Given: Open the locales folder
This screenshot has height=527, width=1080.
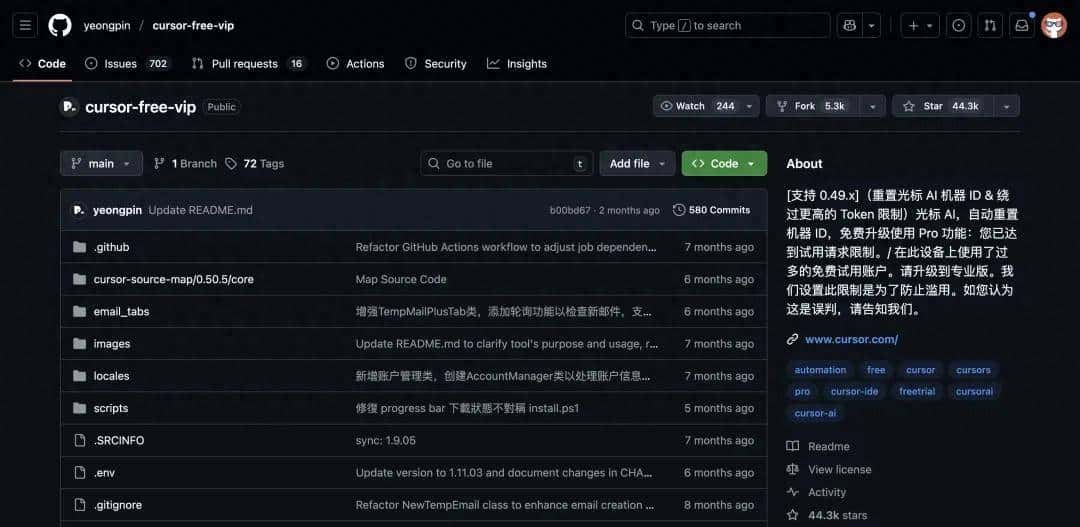Looking at the screenshot, I should [111, 376].
